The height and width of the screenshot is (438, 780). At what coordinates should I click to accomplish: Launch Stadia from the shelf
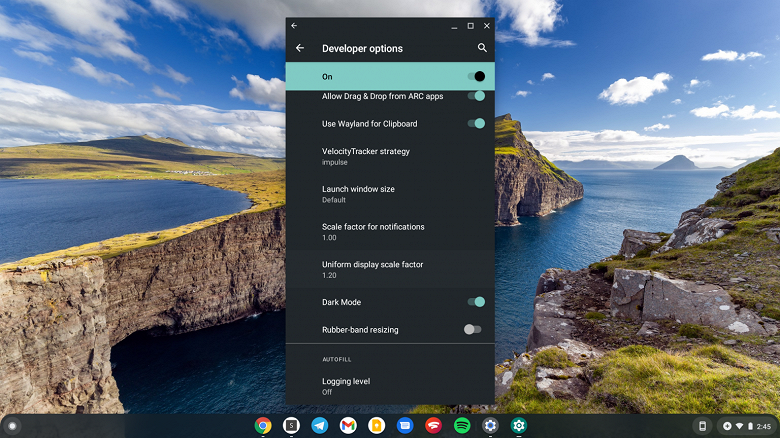click(x=433, y=426)
